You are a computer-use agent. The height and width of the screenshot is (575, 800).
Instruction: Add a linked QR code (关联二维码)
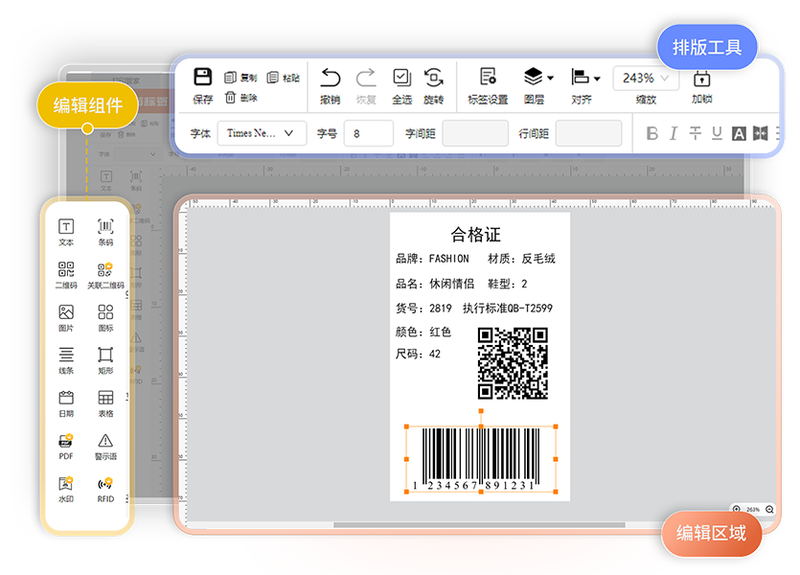(106, 275)
